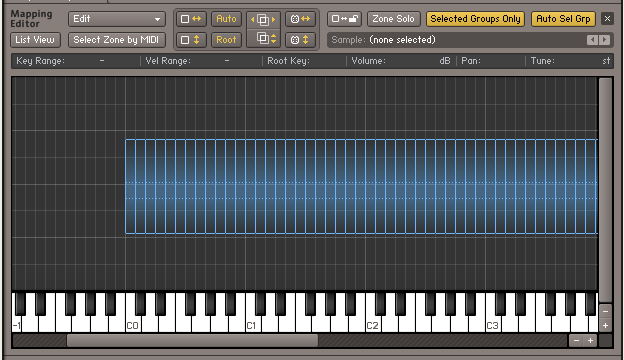Click the horizontal scrollbar thumb
The height and width of the screenshot is (360, 624).
coord(192,341)
